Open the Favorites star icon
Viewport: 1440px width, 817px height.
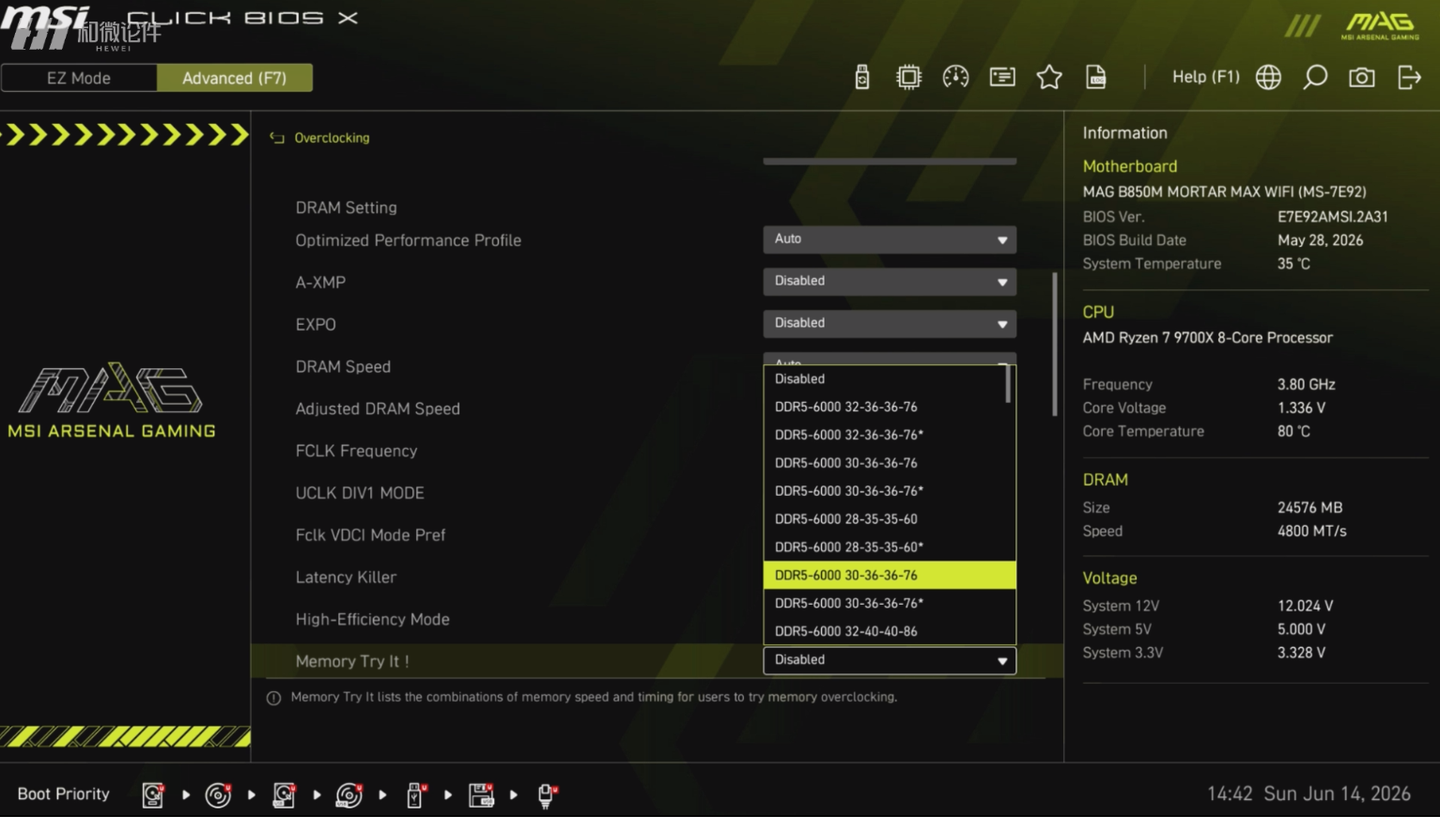1049,77
